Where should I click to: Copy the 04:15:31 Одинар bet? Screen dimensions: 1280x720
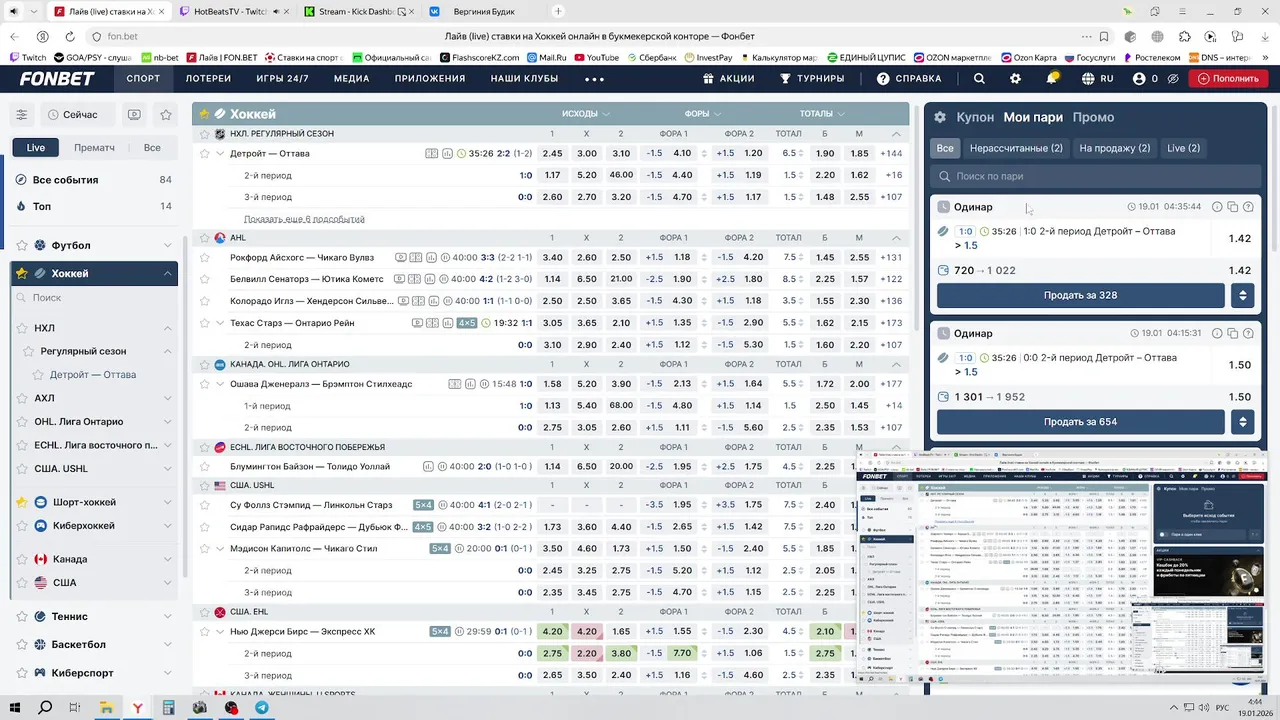pyautogui.click(x=1232, y=333)
